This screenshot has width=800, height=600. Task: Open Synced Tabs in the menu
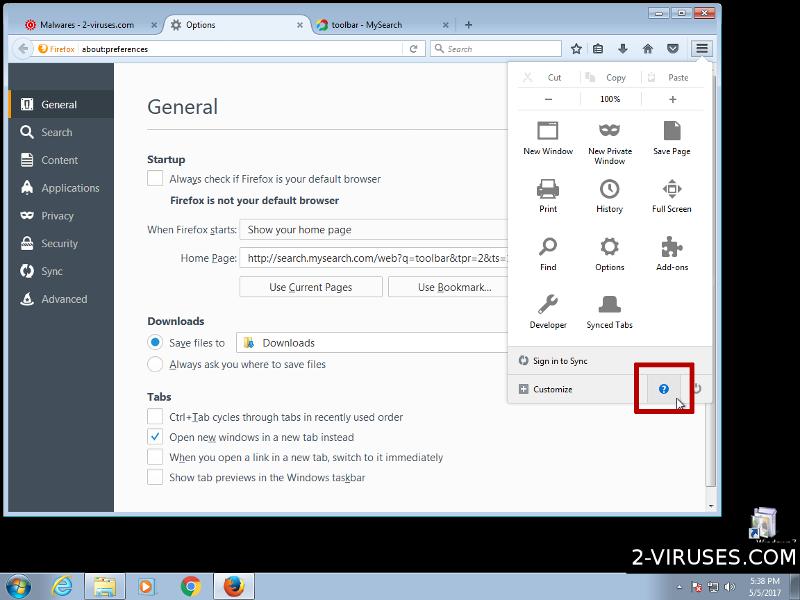click(610, 312)
